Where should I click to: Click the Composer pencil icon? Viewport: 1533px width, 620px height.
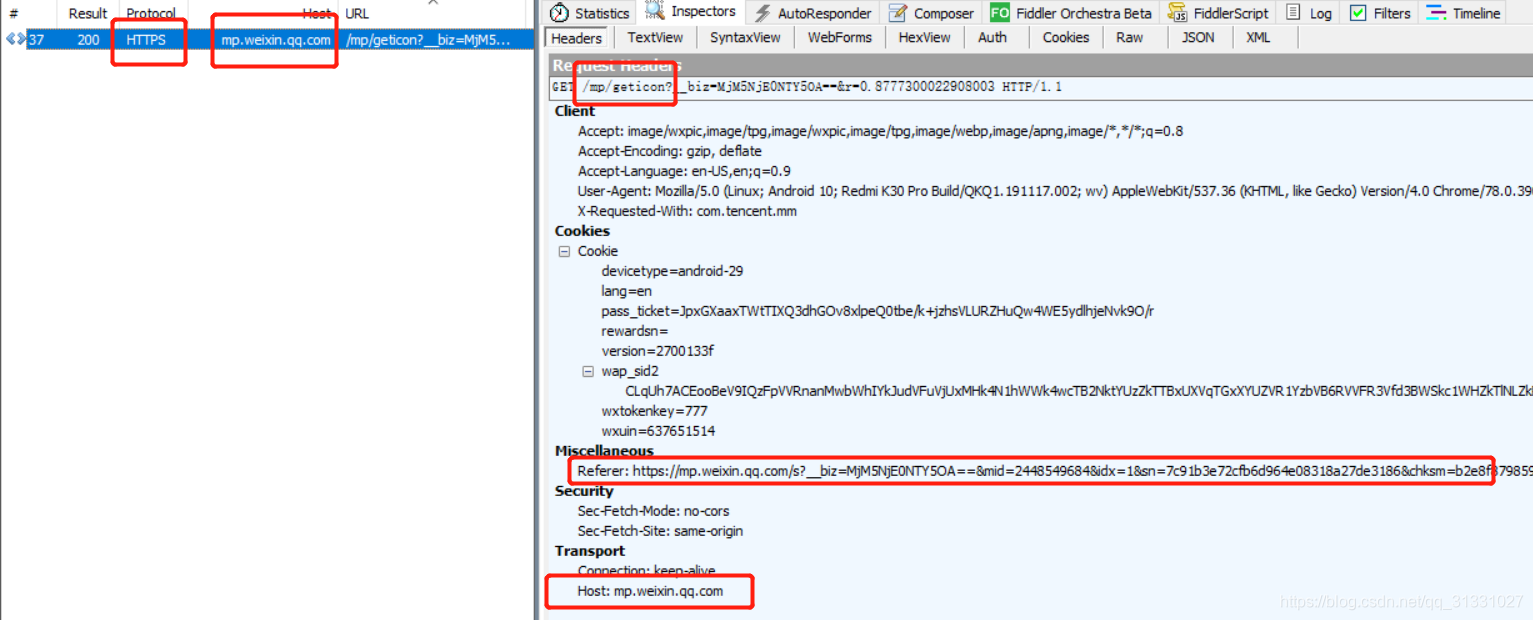(x=898, y=13)
